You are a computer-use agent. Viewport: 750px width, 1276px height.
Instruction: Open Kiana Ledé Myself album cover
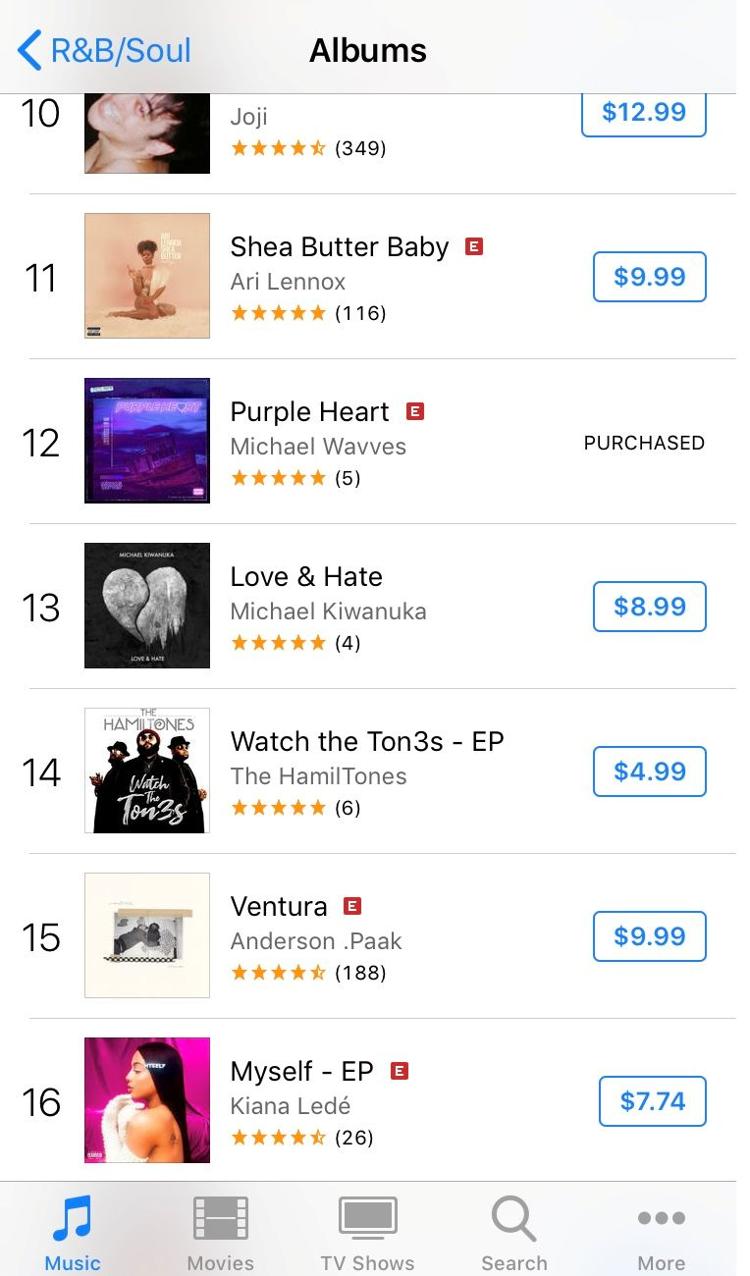click(x=147, y=1101)
